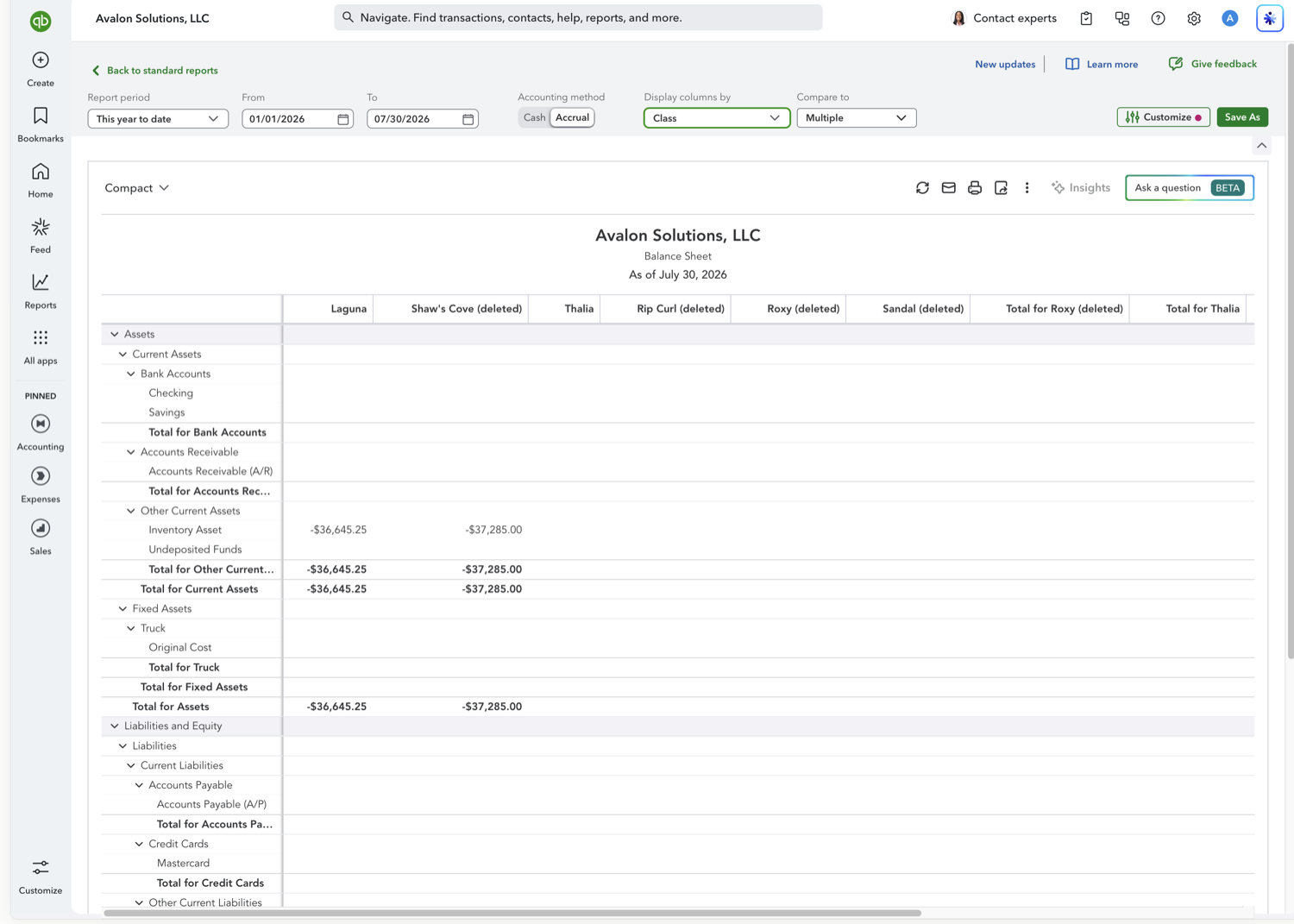Collapse the Credit Cards group
This screenshot has width=1294, height=924.
(x=139, y=844)
